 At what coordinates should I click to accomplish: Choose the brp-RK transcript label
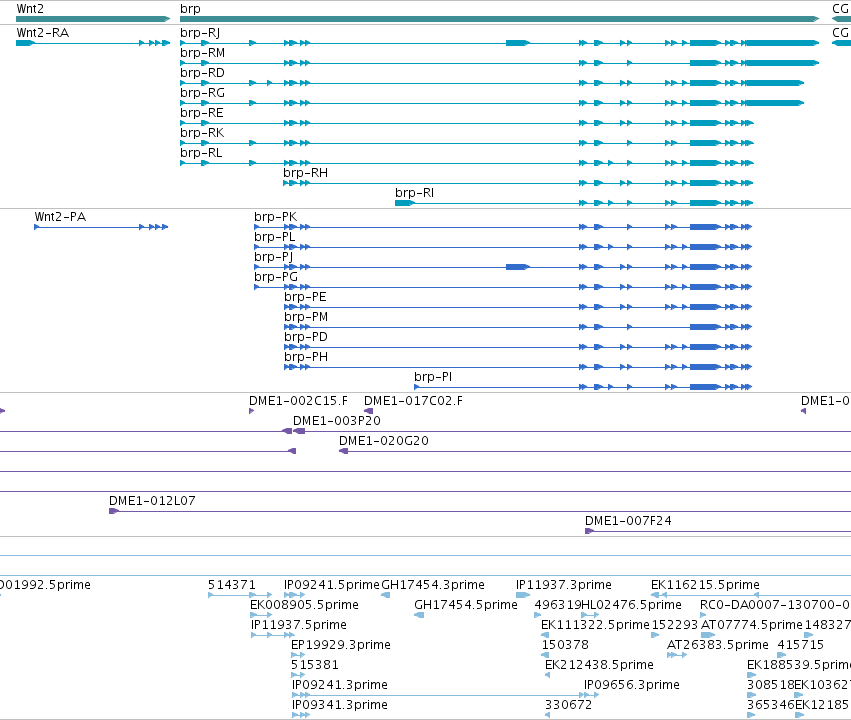pos(202,133)
